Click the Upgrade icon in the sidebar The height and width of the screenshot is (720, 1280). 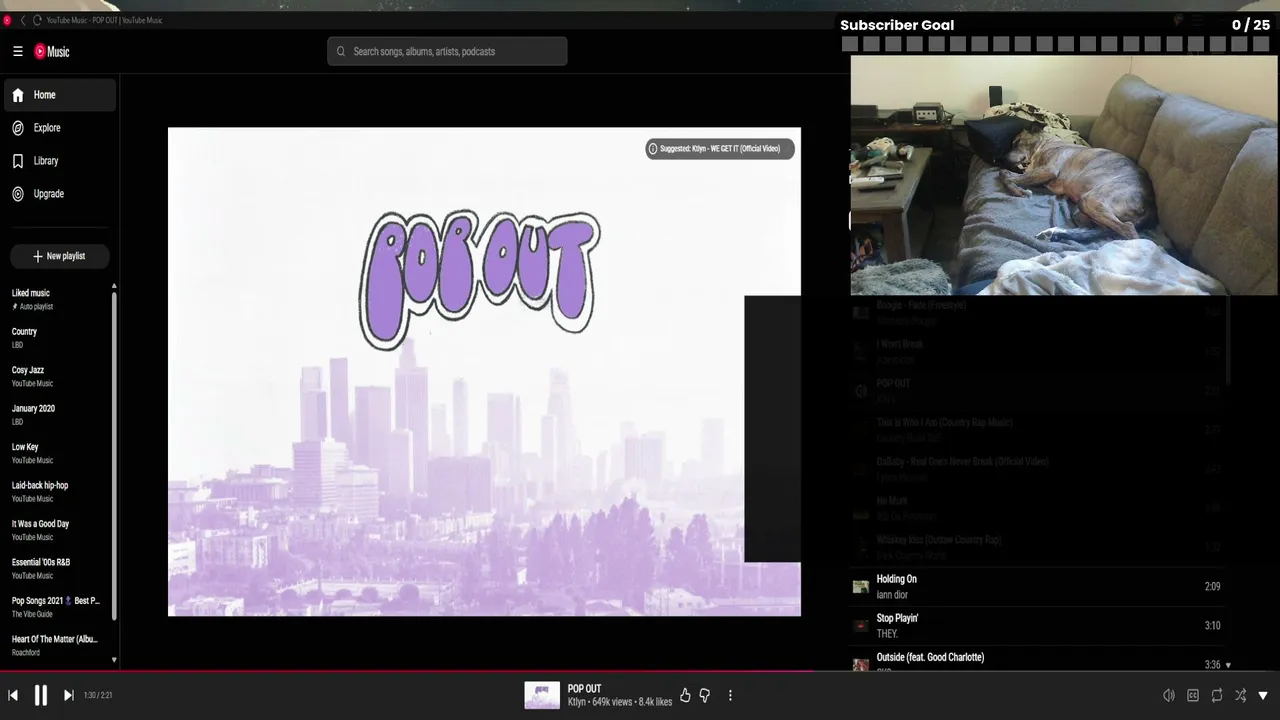pyautogui.click(x=18, y=194)
